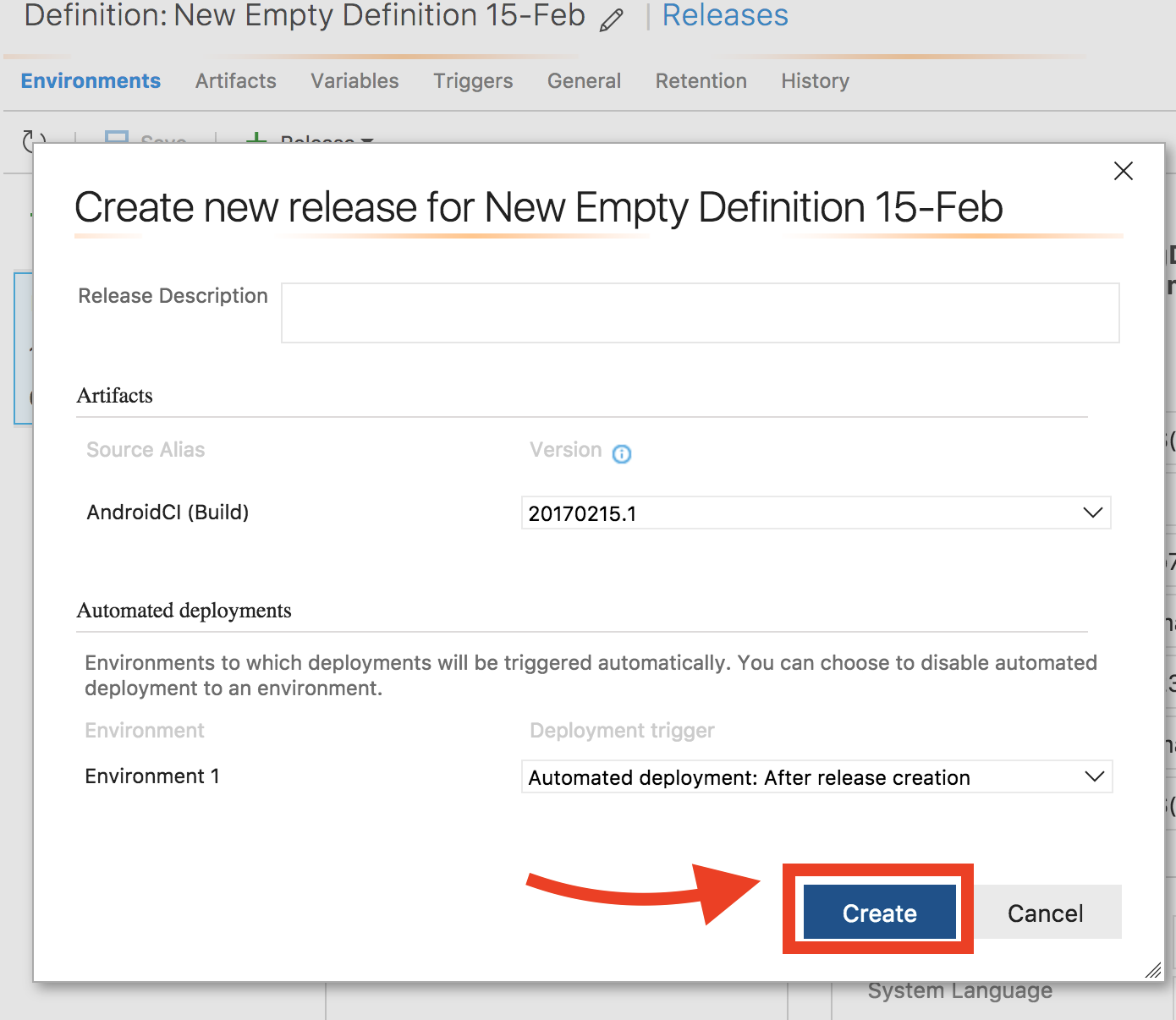
Task: Open the Triggers tab
Action: [x=473, y=81]
